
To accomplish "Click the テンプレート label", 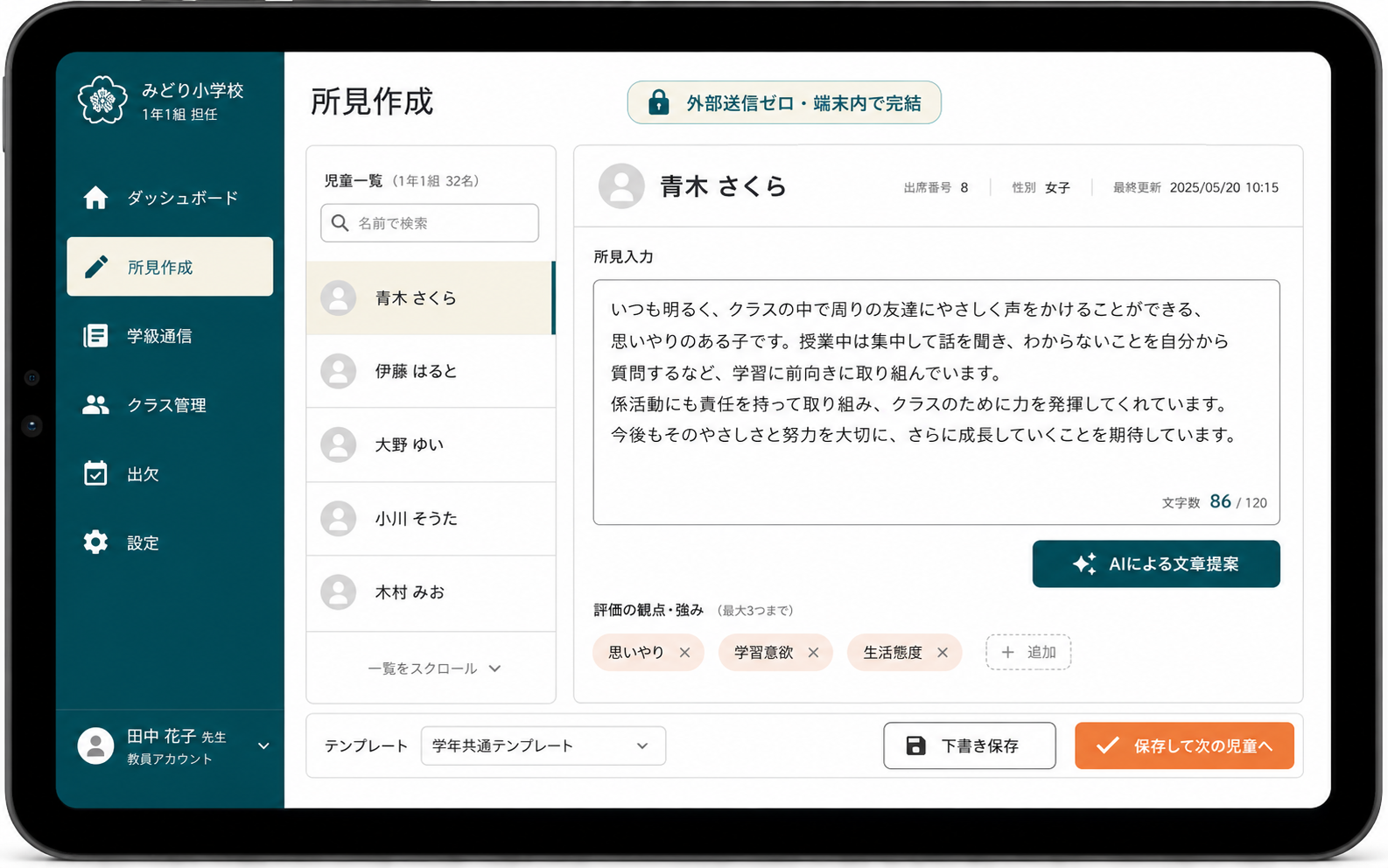I will click(366, 746).
